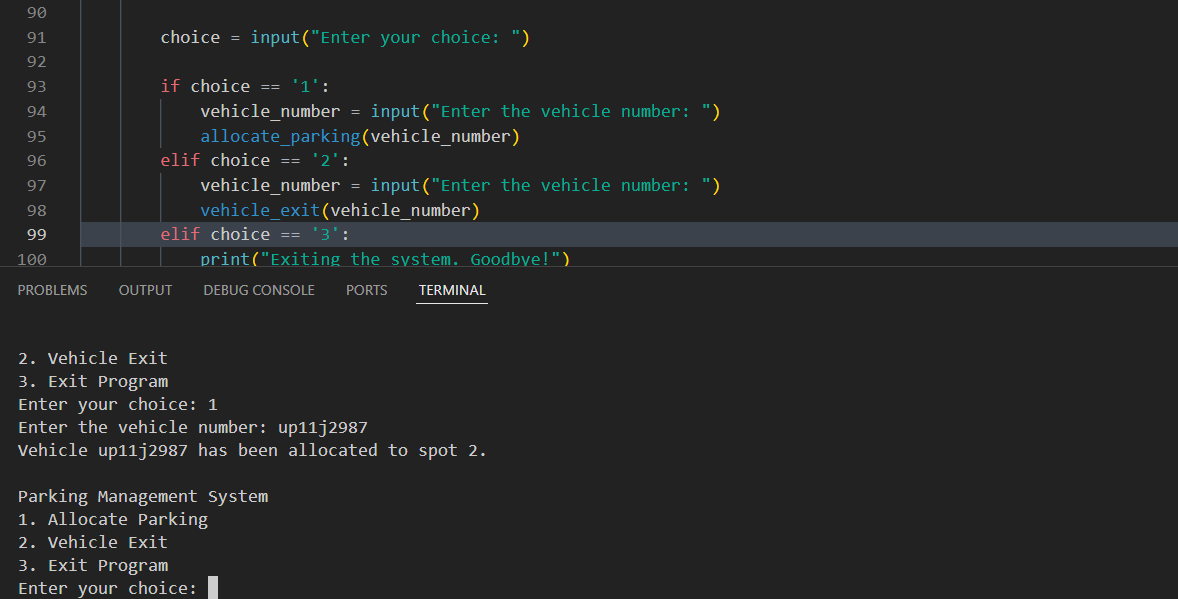Click line number 91 in the gutter
The width and height of the screenshot is (1178, 599).
(x=35, y=38)
